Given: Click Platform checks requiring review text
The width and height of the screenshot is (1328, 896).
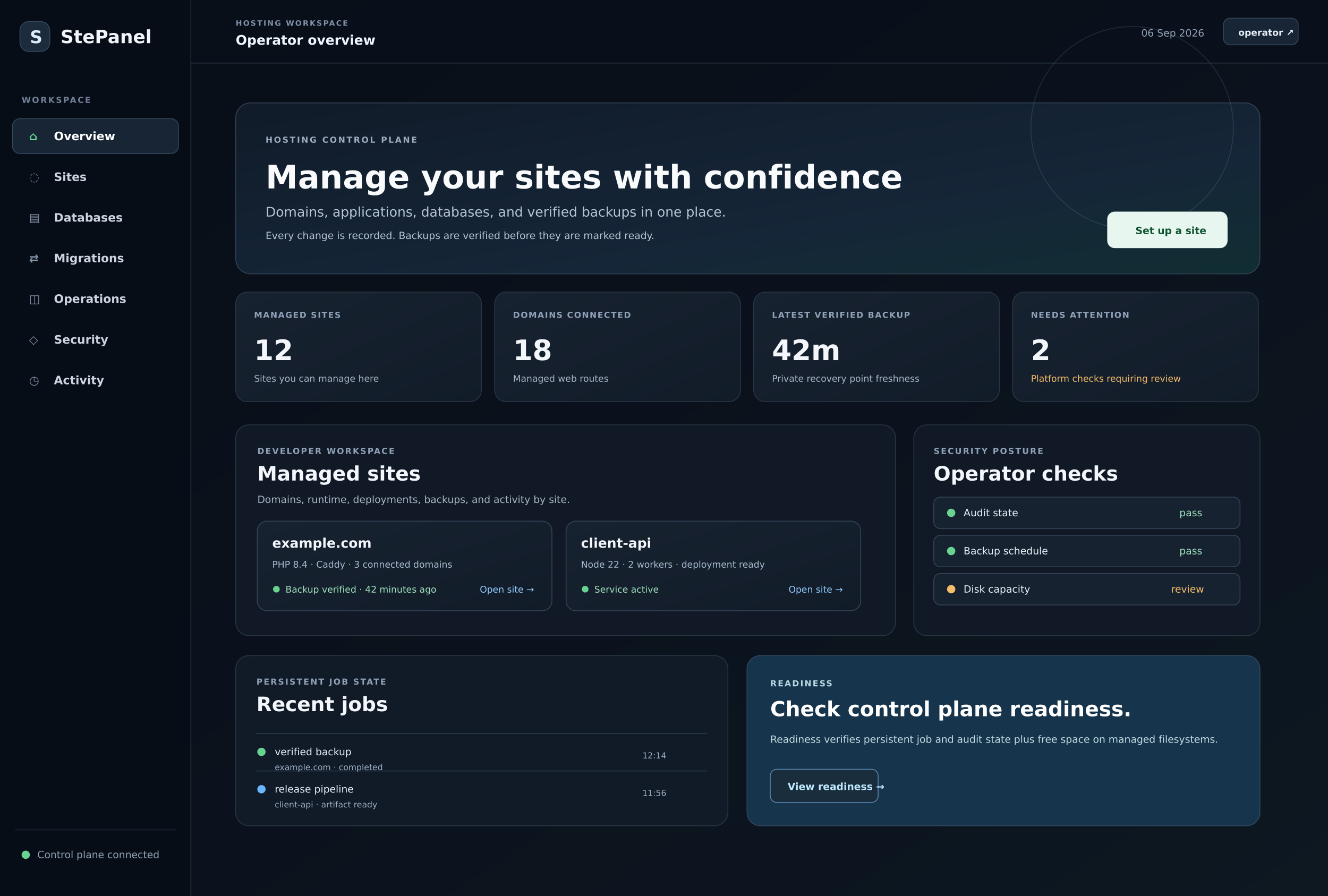Looking at the screenshot, I should coord(1105,378).
